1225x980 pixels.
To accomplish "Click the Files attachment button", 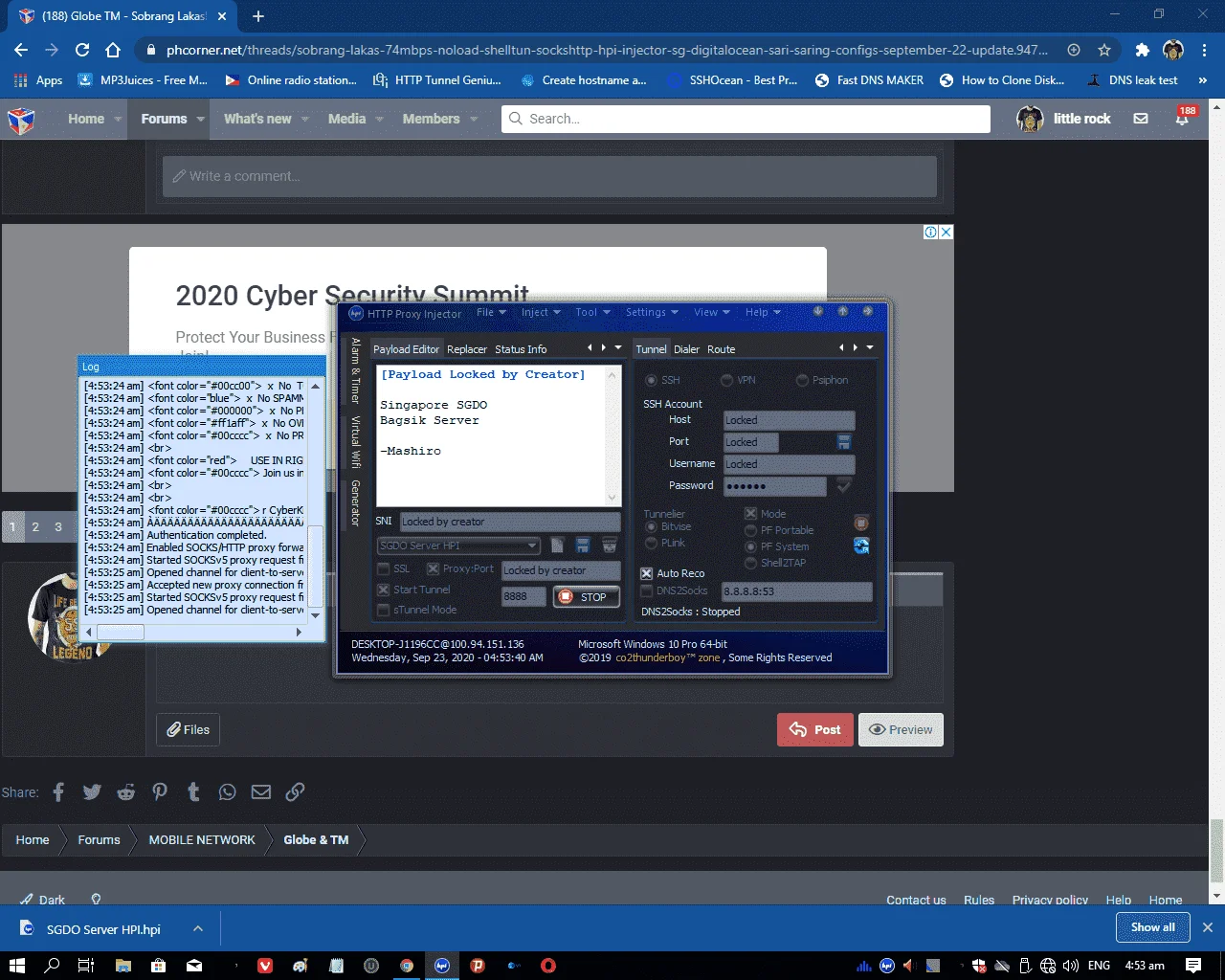I will coord(189,729).
